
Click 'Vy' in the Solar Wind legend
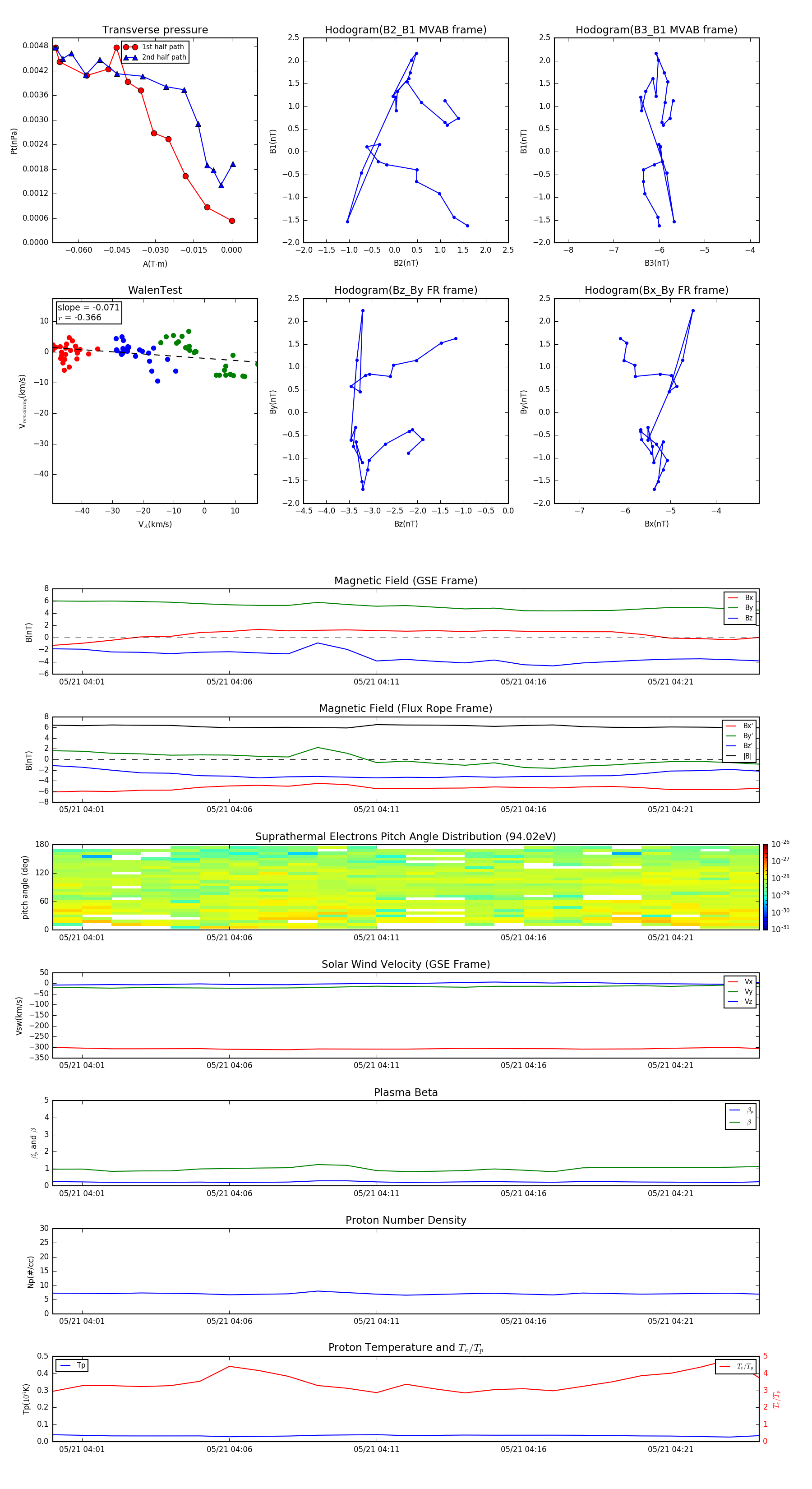pyautogui.click(x=740, y=992)
